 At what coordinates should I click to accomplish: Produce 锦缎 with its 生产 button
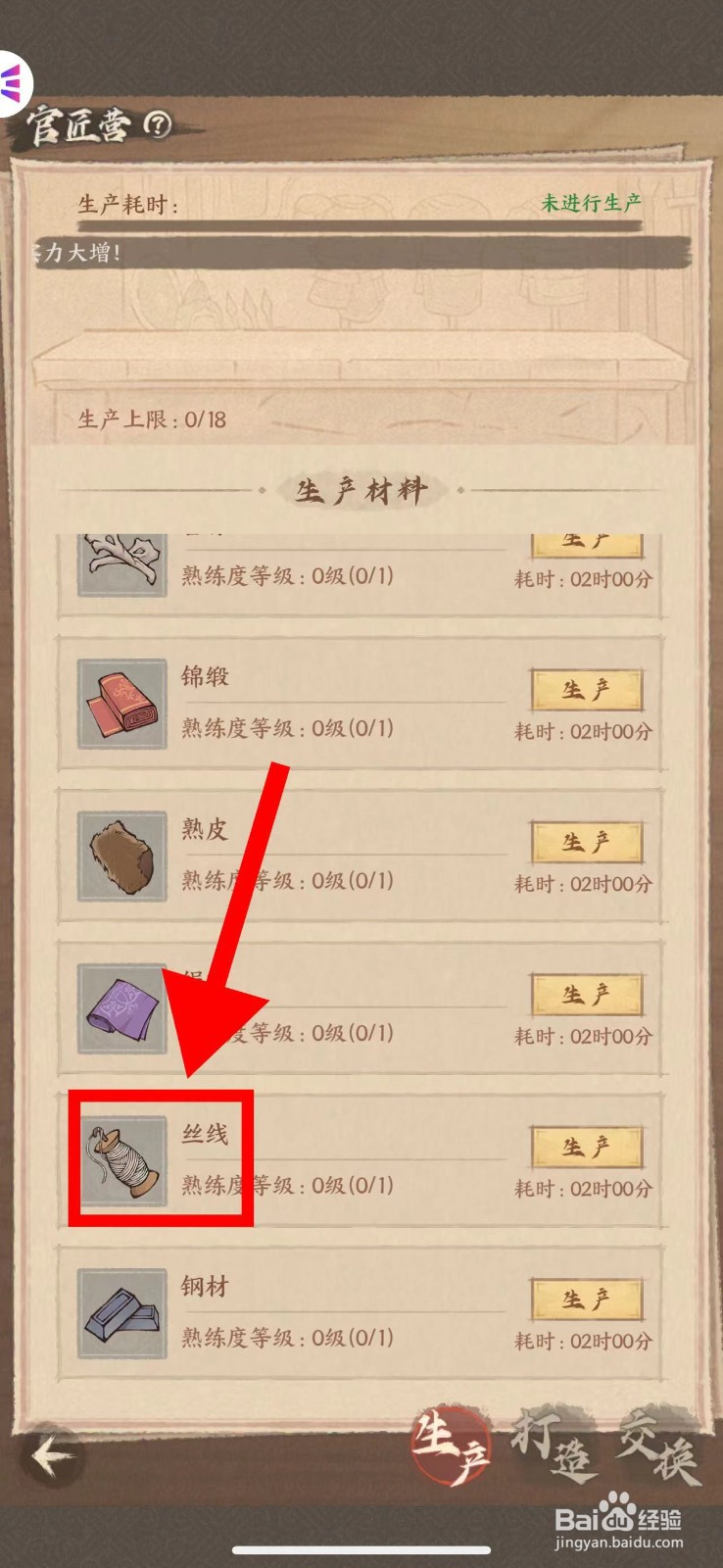(587, 690)
